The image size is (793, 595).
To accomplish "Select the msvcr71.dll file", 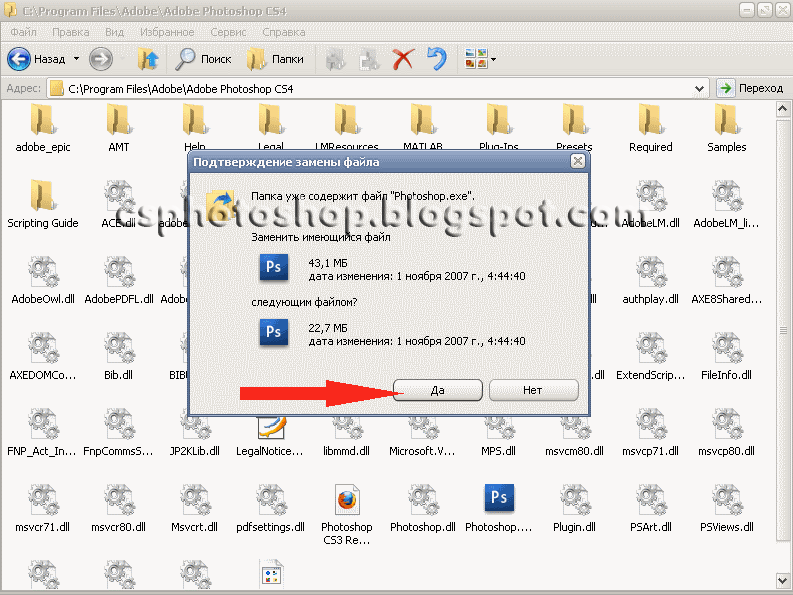I will tap(43, 507).
